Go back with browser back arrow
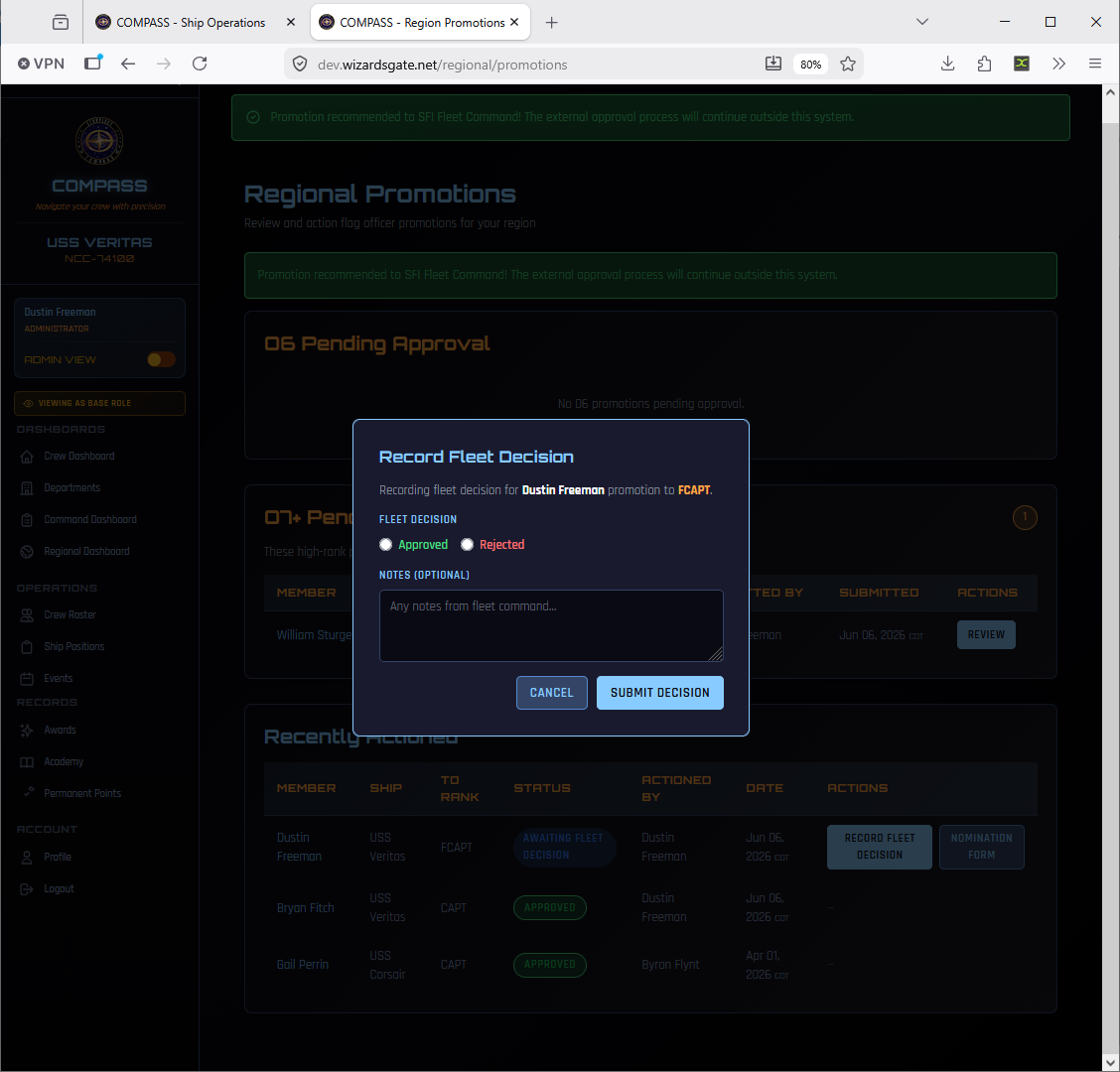The width and height of the screenshot is (1120, 1072). (x=128, y=64)
